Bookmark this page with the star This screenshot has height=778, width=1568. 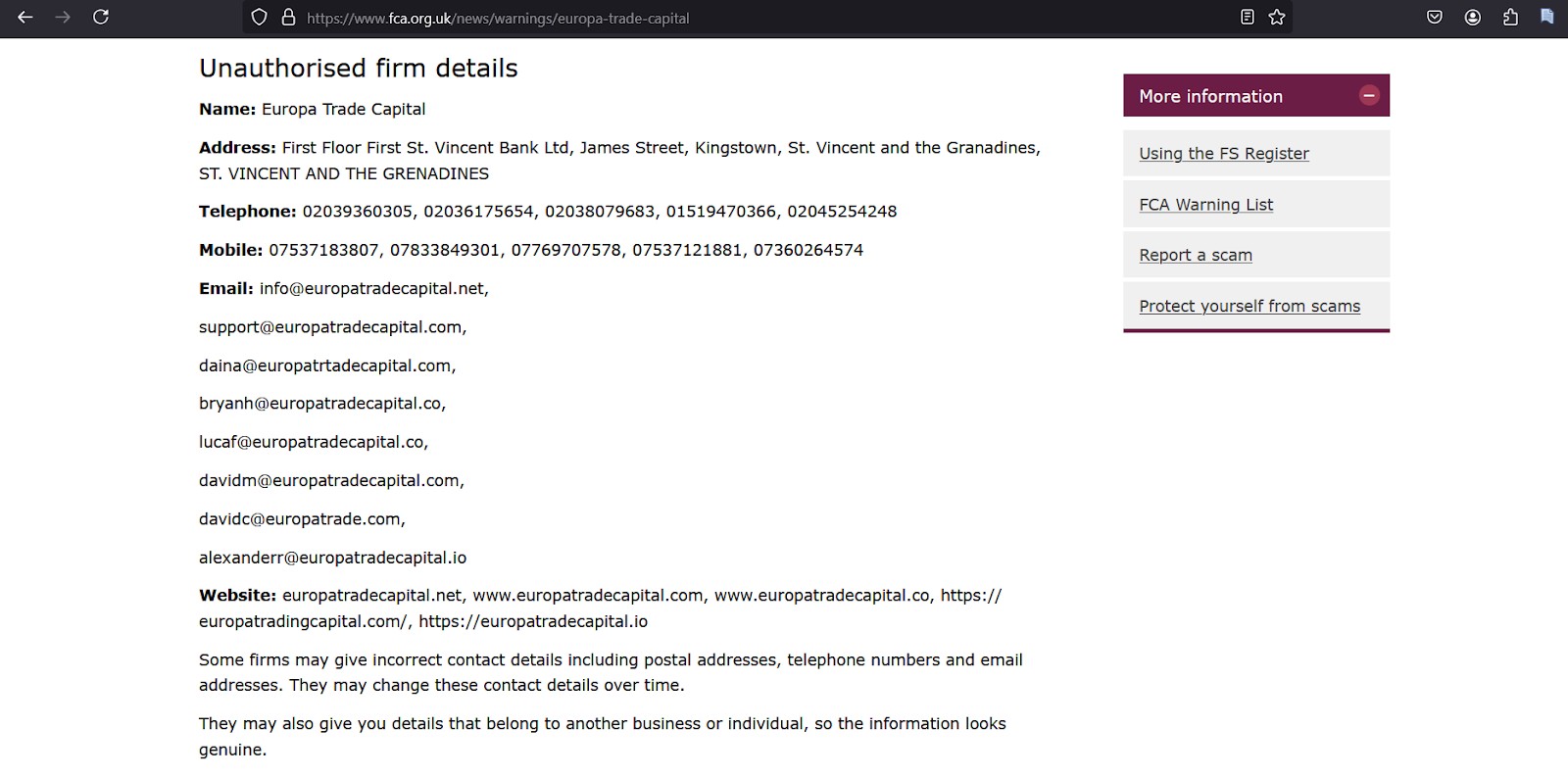click(x=1277, y=18)
